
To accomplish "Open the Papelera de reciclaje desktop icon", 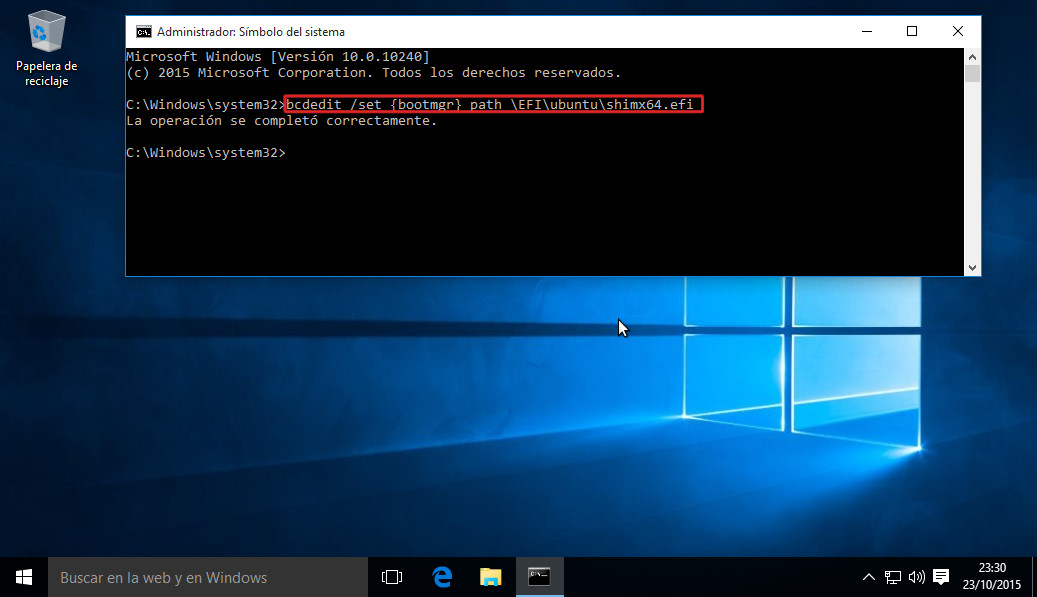I will point(46,46).
